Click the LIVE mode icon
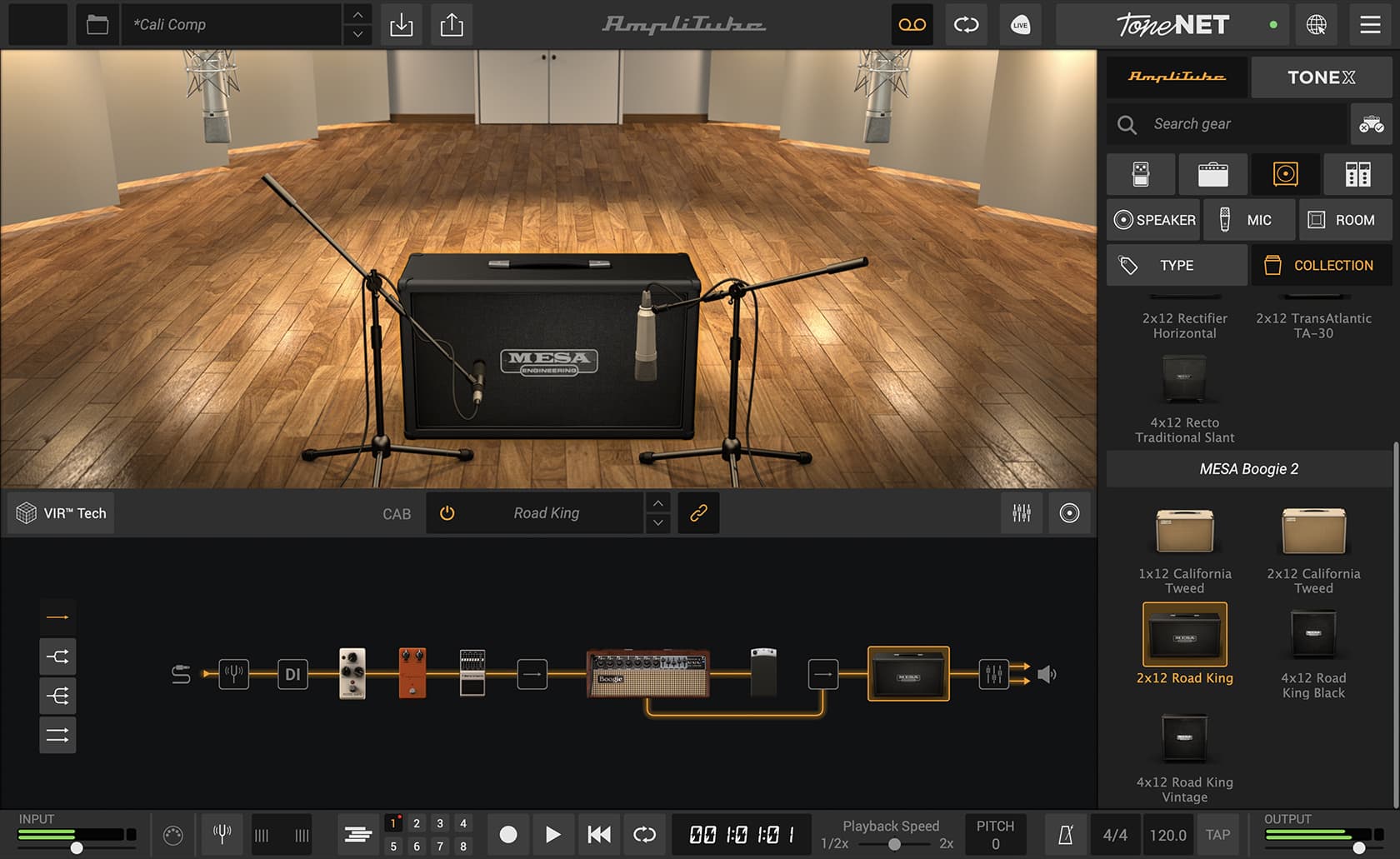 [x=1019, y=24]
